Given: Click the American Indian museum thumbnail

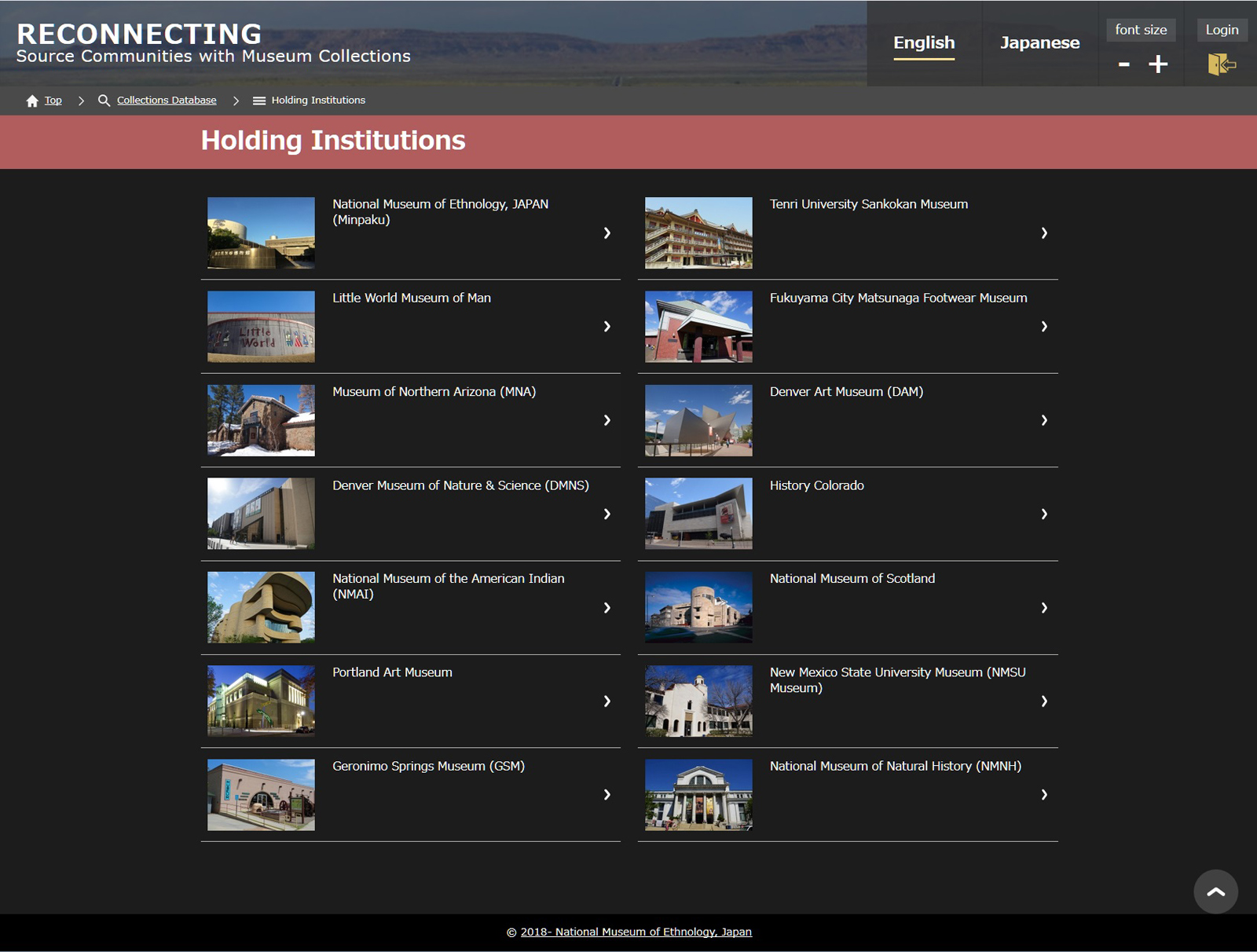Looking at the screenshot, I should click(261, 607).
